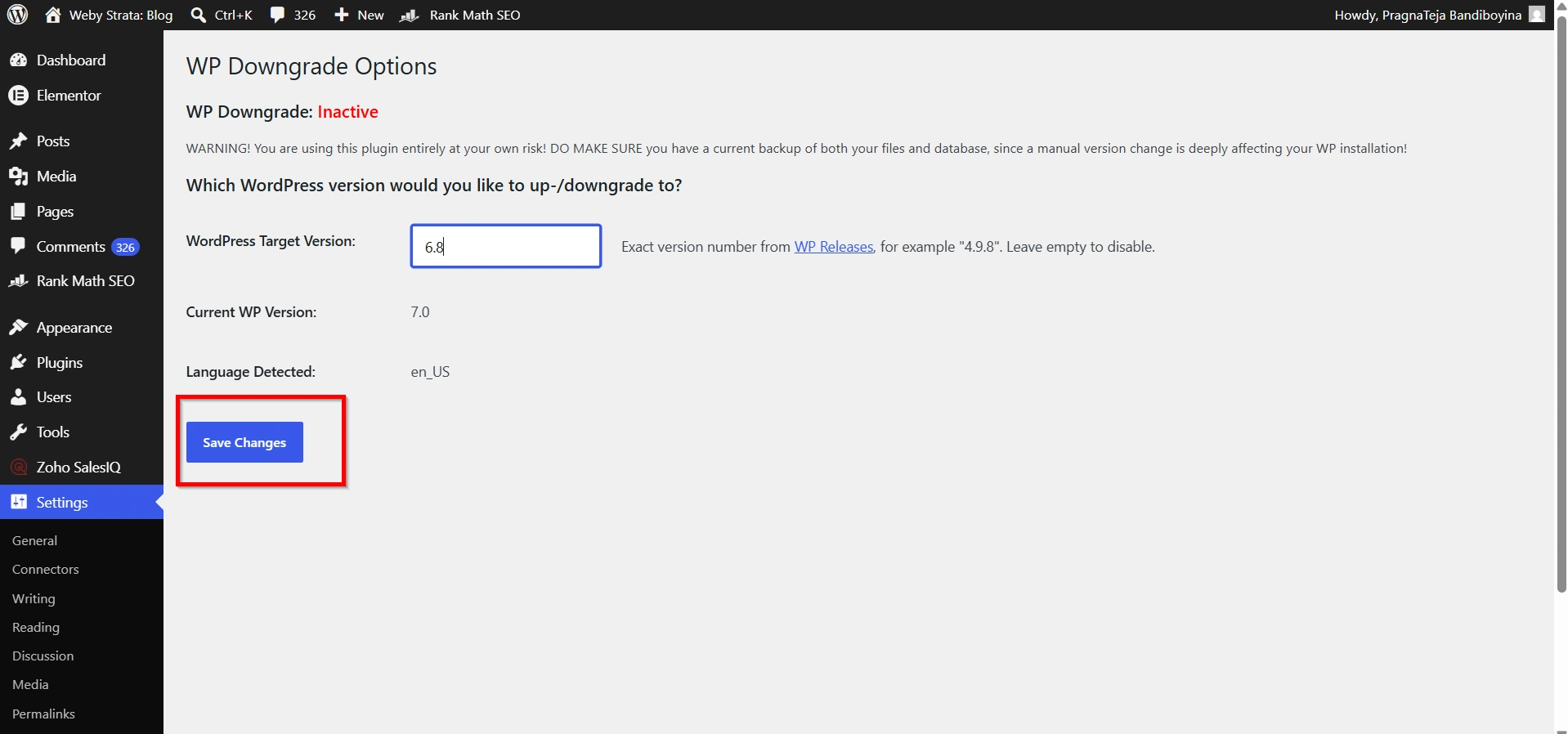Click New in the admin bar

click(x=370, y=15)
